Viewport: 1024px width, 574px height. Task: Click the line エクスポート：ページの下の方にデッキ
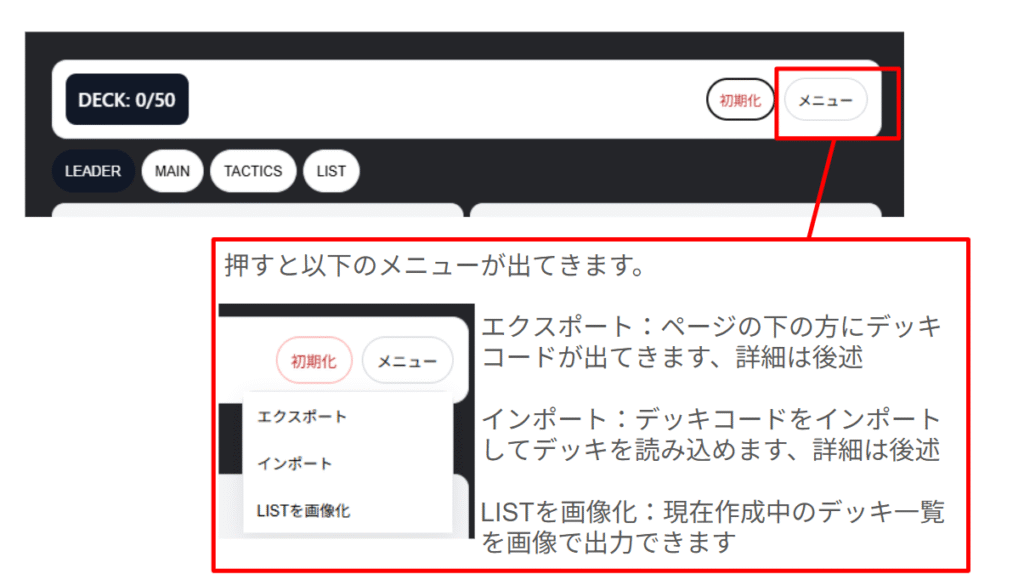711,326
